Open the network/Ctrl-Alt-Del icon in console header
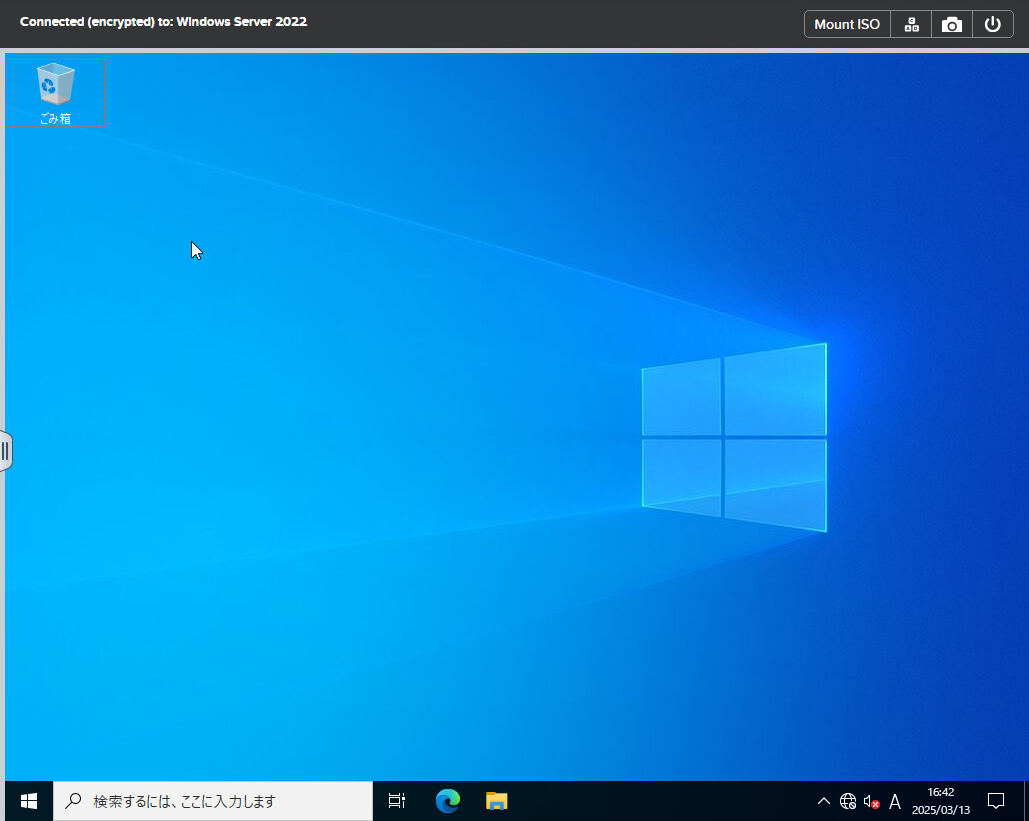 (x=911, y=24)
